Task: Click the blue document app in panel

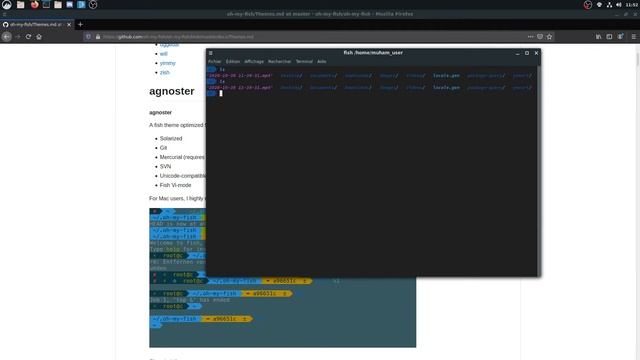Action: pyautogui.click(x=81, y=5)
